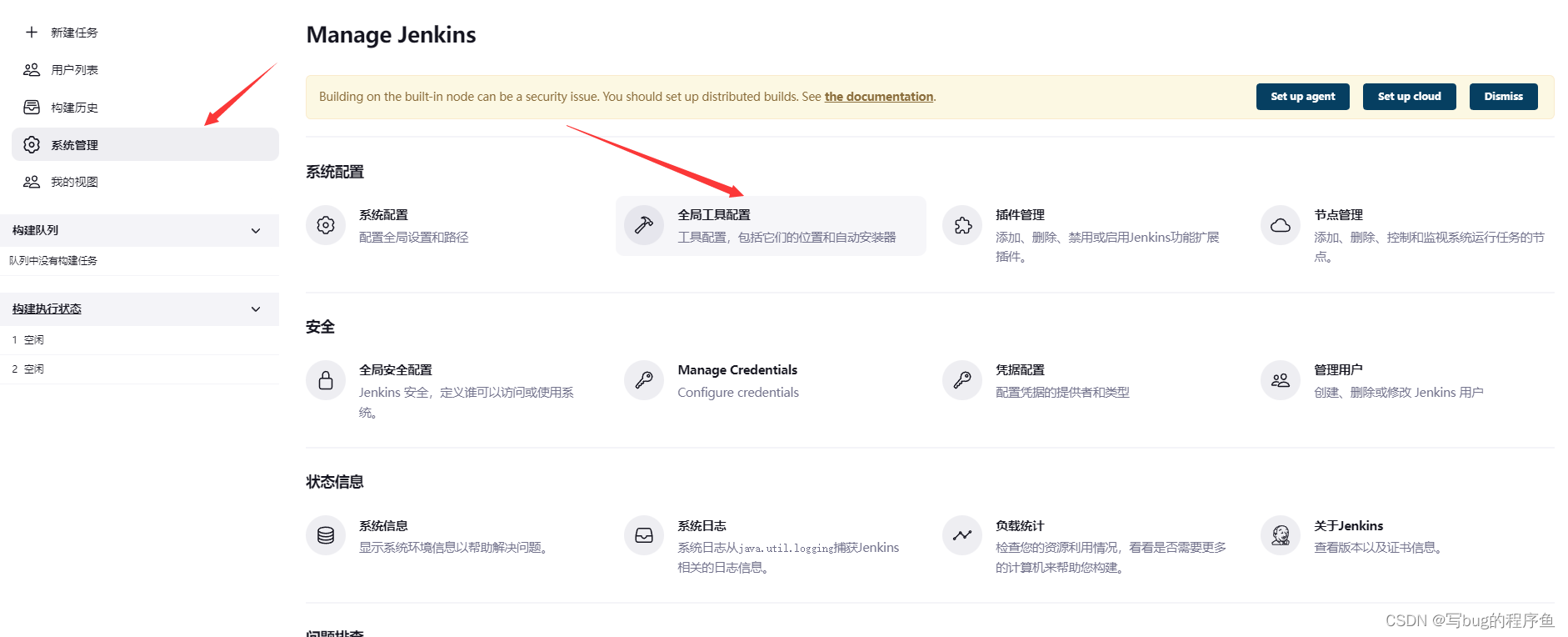This screenshot has height=637, width=1568.
Task: Click the plus icon beside 新建任务
Action: pos(32,32)
